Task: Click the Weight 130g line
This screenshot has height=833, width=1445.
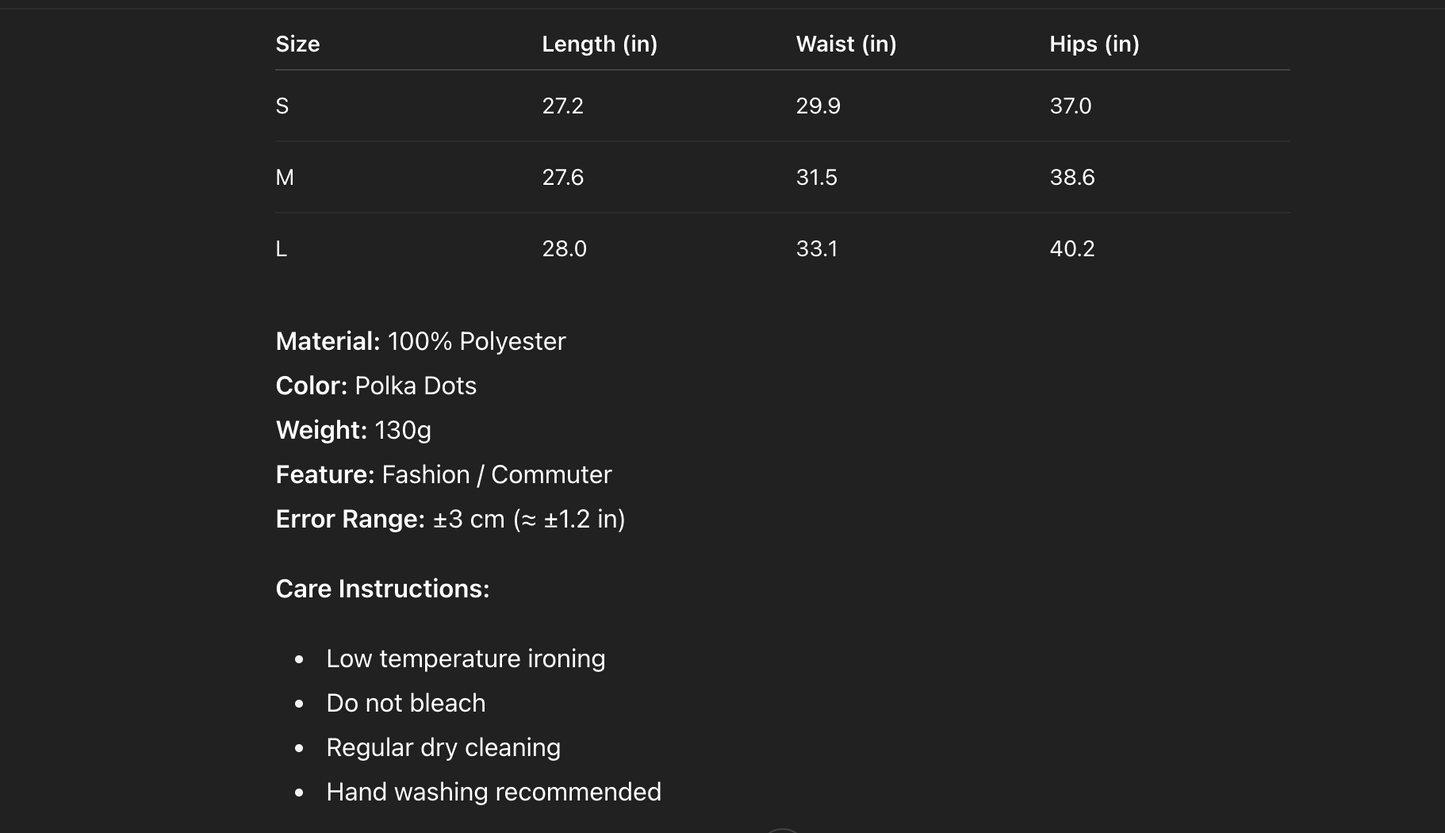Action: [x=353, y=430]
